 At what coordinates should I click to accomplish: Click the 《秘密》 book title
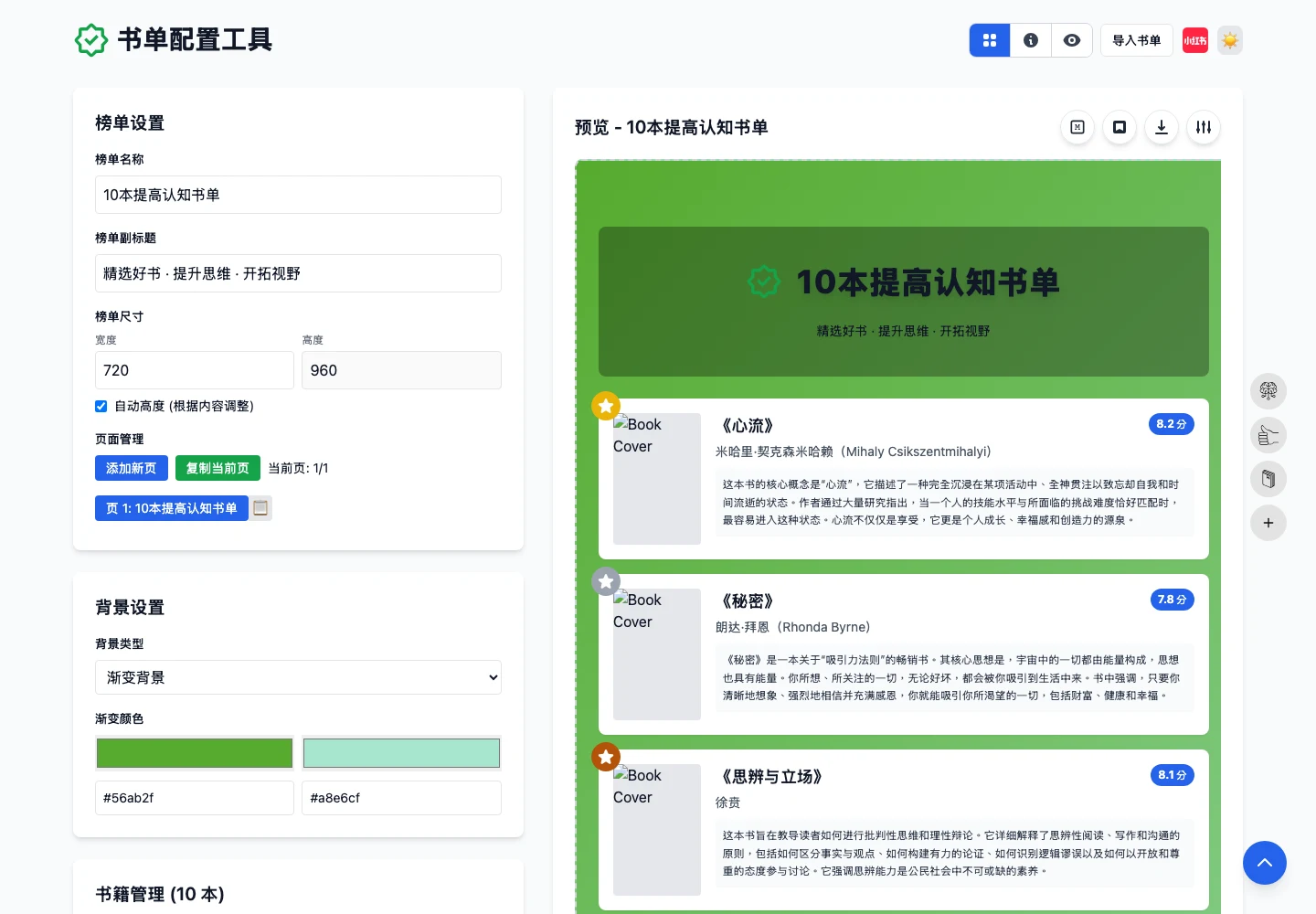click(748, 601)
